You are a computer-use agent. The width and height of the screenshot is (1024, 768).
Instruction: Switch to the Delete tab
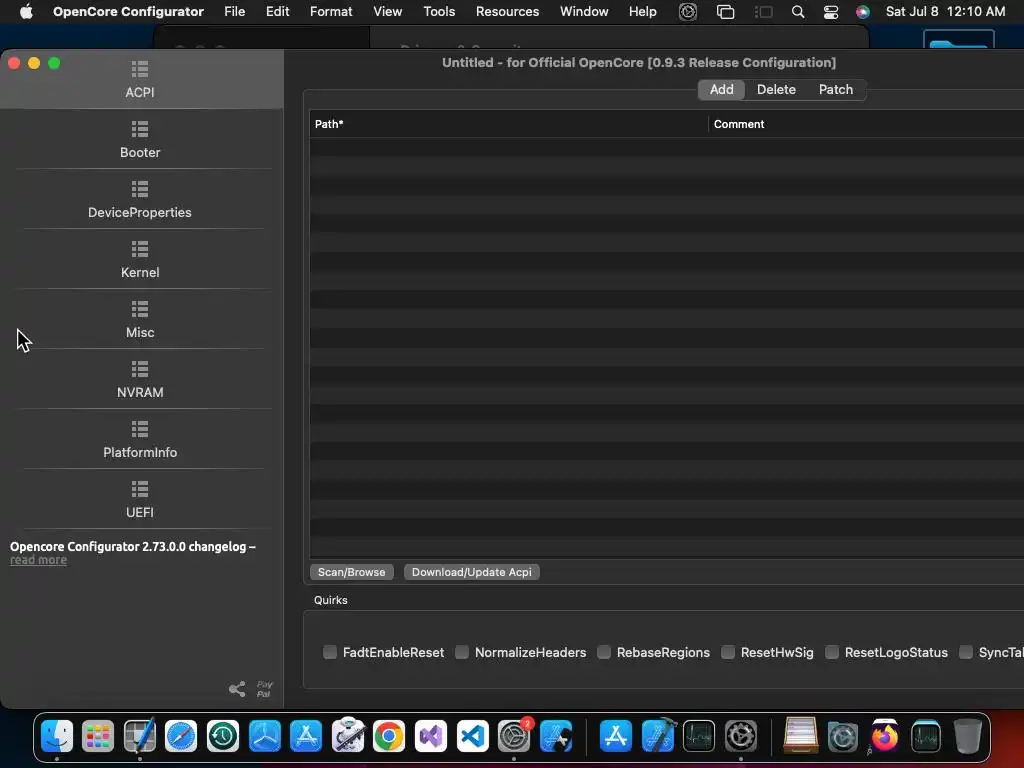776,89
